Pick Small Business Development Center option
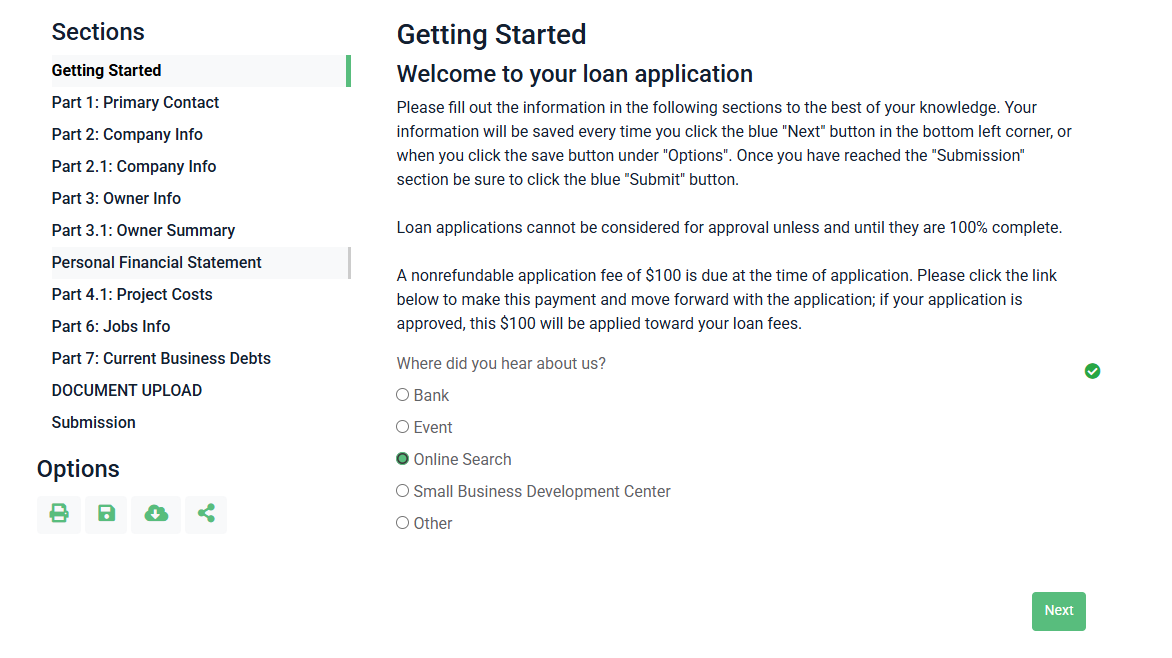Screen dimensions: 1172x658 point(403,491)
